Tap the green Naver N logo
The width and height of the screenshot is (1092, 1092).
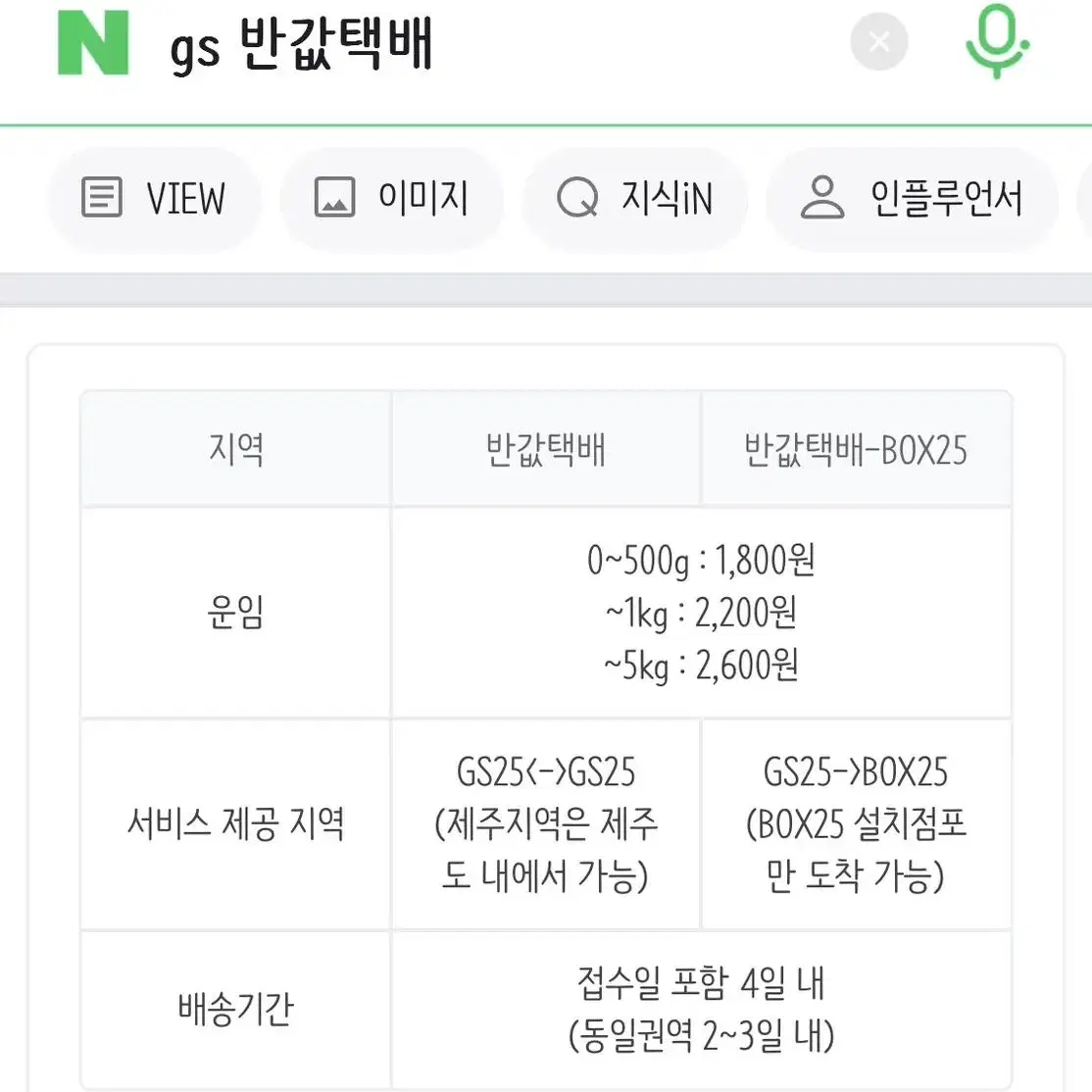pyautogui.click(x=93, y=42)
